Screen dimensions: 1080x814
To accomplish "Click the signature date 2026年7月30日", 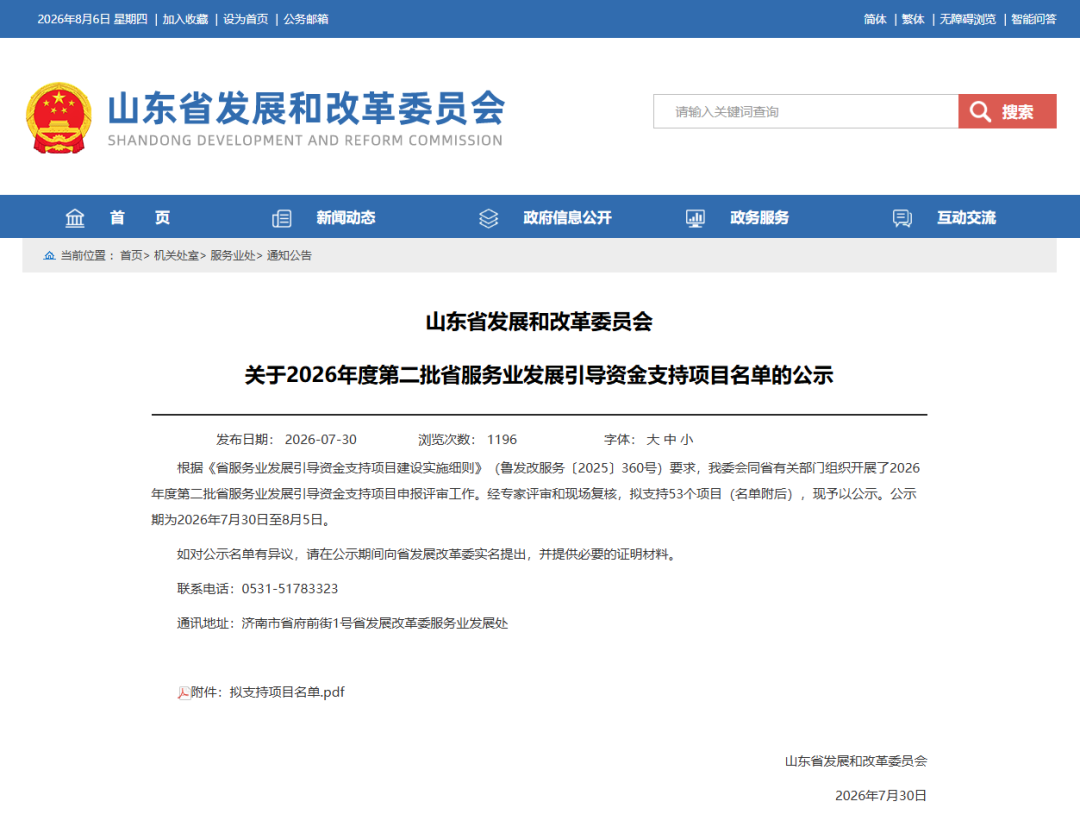I will click(x=881, y=795).
